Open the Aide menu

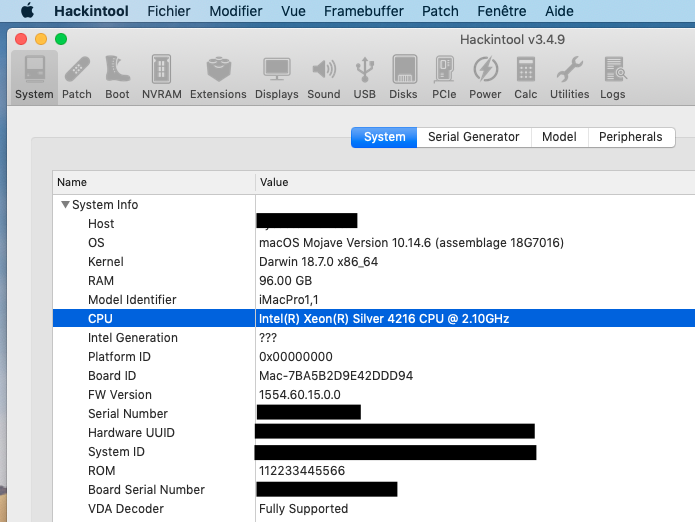click(559, 11)
